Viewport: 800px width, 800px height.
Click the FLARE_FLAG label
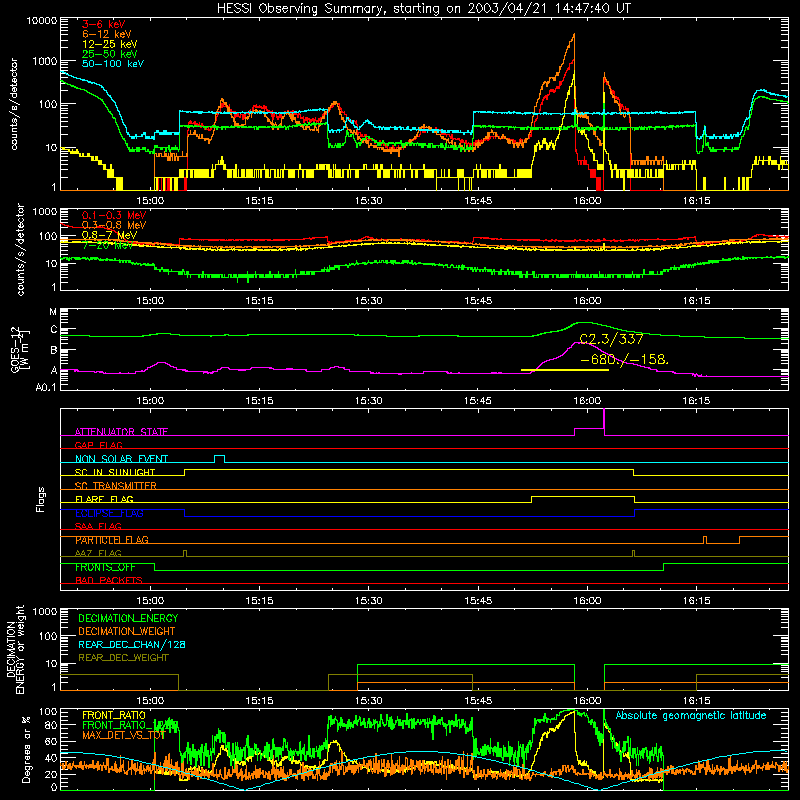pos(104,499)
